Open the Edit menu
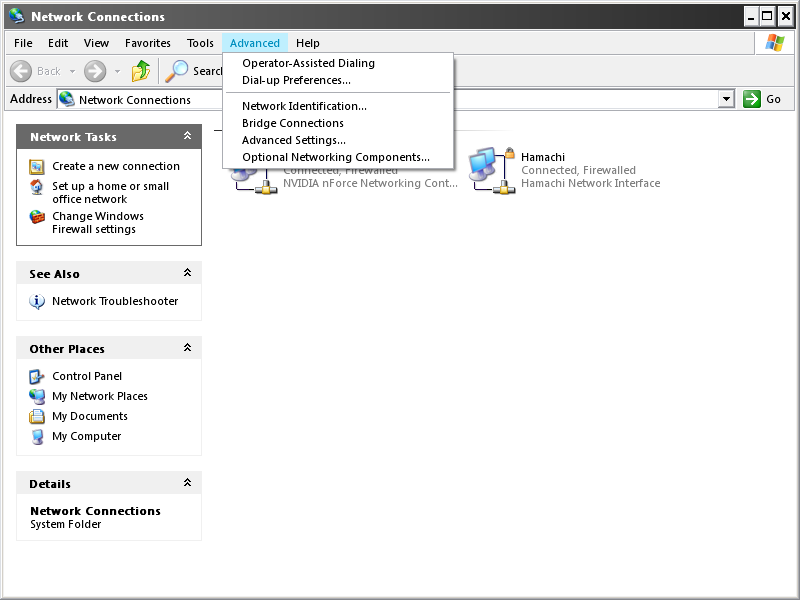The width and height of the screenshot is (800, 600). point(58,43)
